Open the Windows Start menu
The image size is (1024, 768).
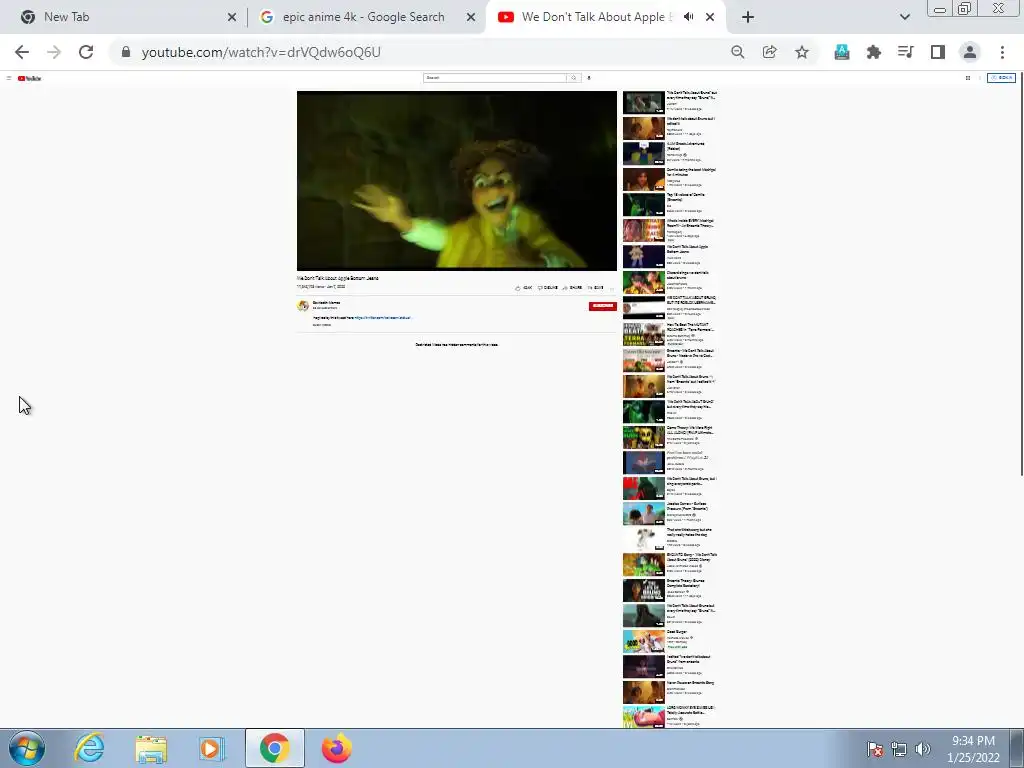27,748
